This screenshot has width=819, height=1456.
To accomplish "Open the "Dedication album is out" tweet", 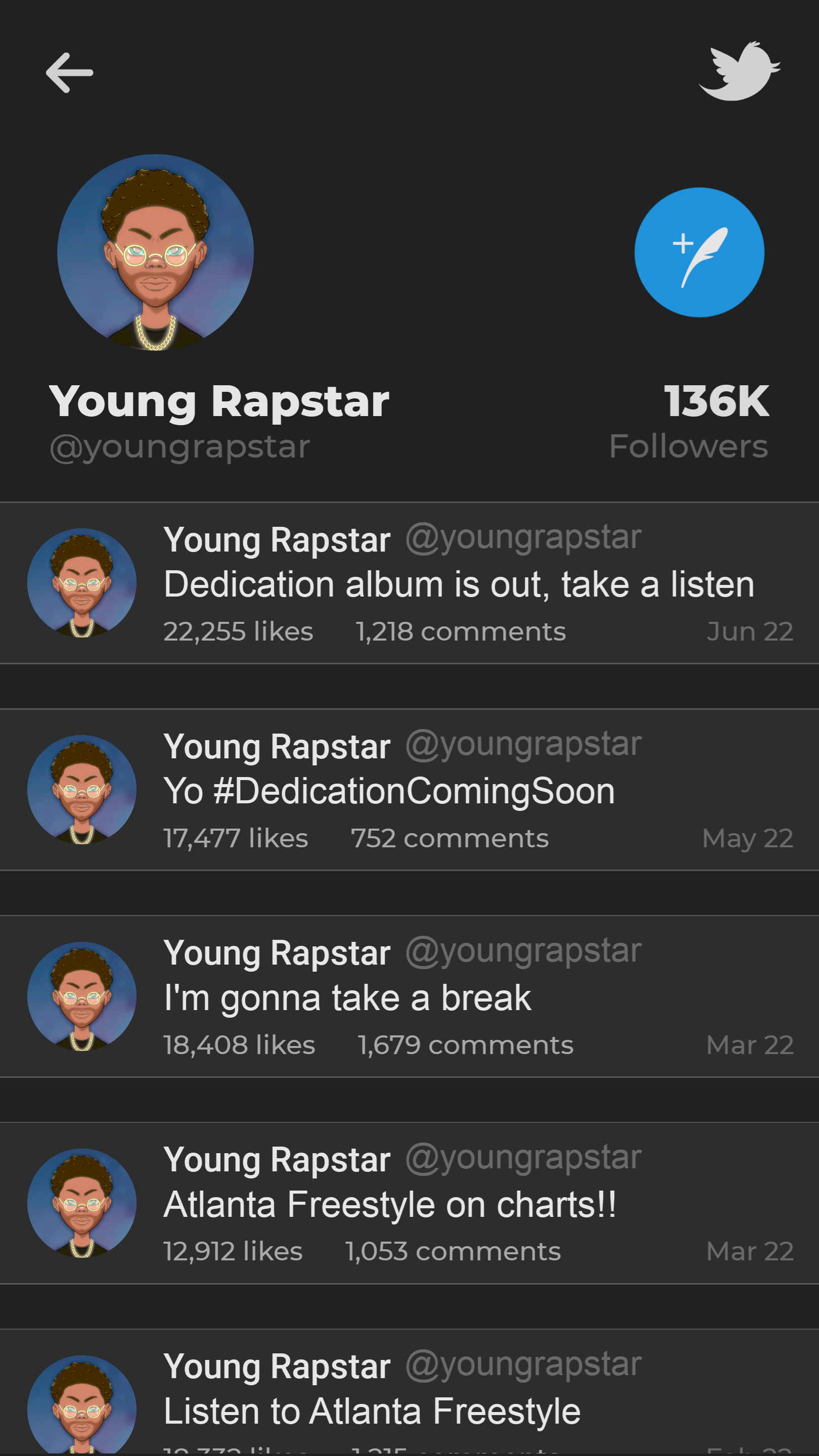I will pos(459,584).
